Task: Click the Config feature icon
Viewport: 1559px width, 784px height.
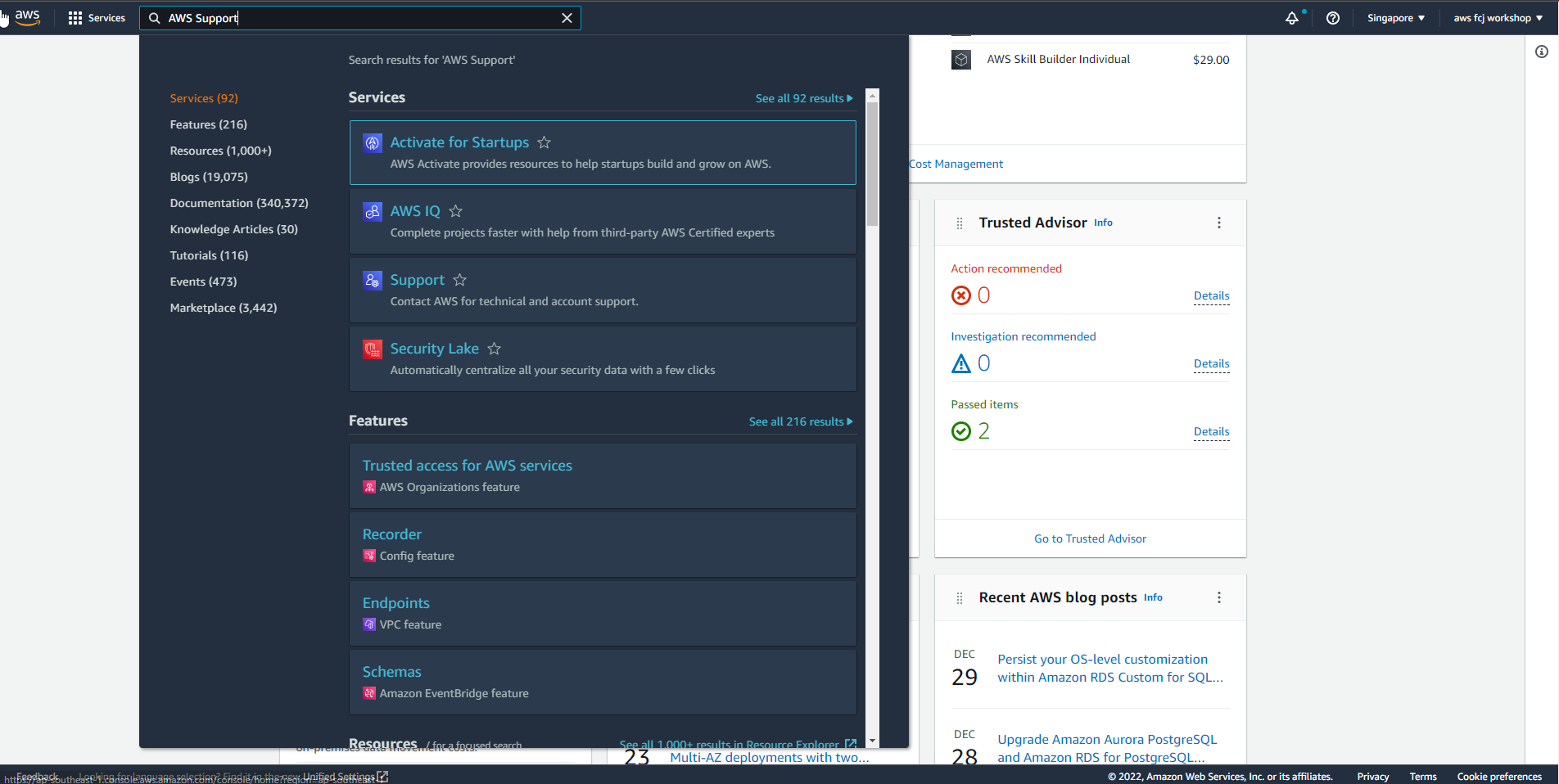Action: point(369,556)
